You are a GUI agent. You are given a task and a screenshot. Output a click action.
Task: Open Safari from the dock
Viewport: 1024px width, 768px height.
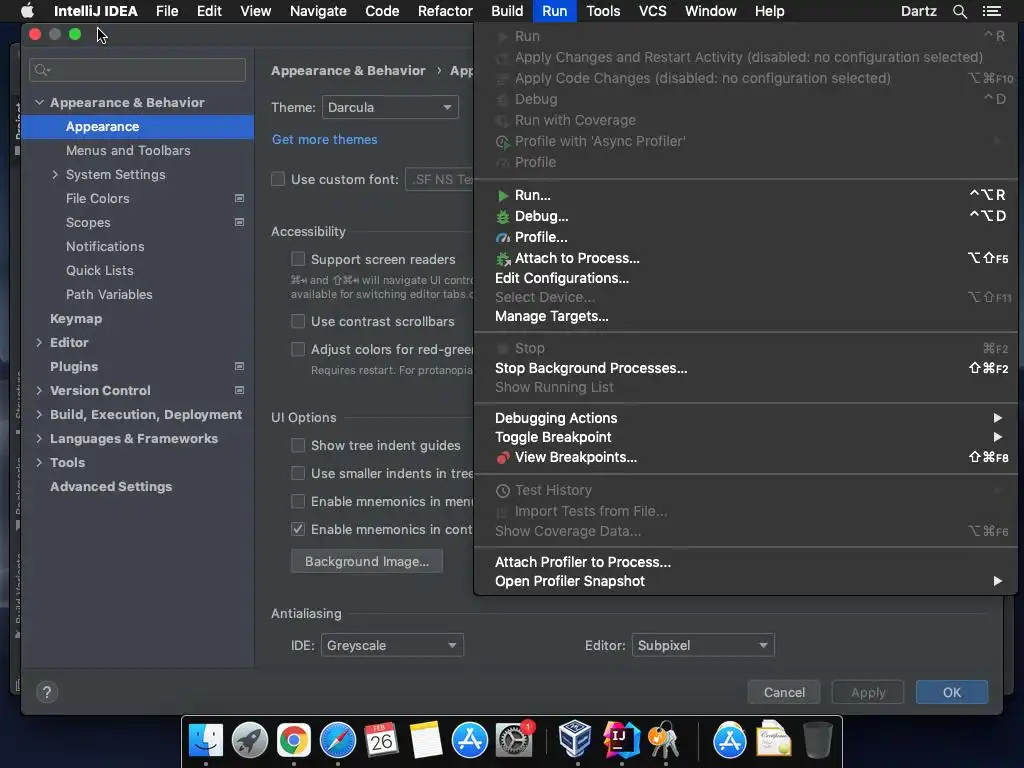pos(338,741)
